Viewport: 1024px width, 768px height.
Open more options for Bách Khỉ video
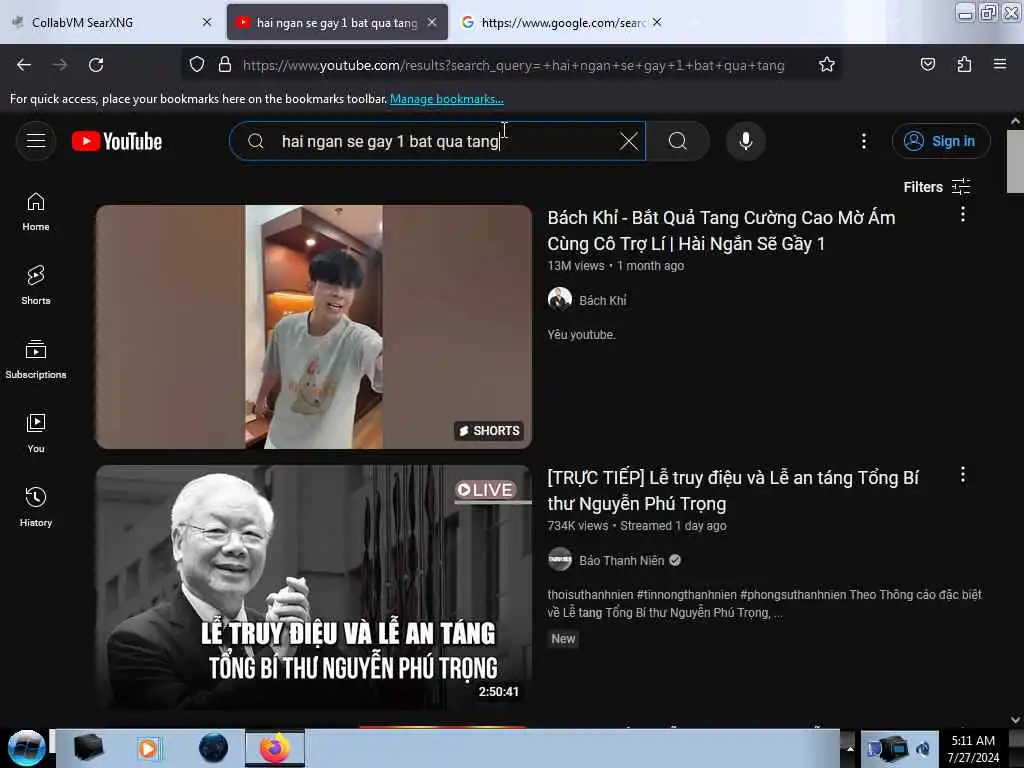click(x=963, y=214)
